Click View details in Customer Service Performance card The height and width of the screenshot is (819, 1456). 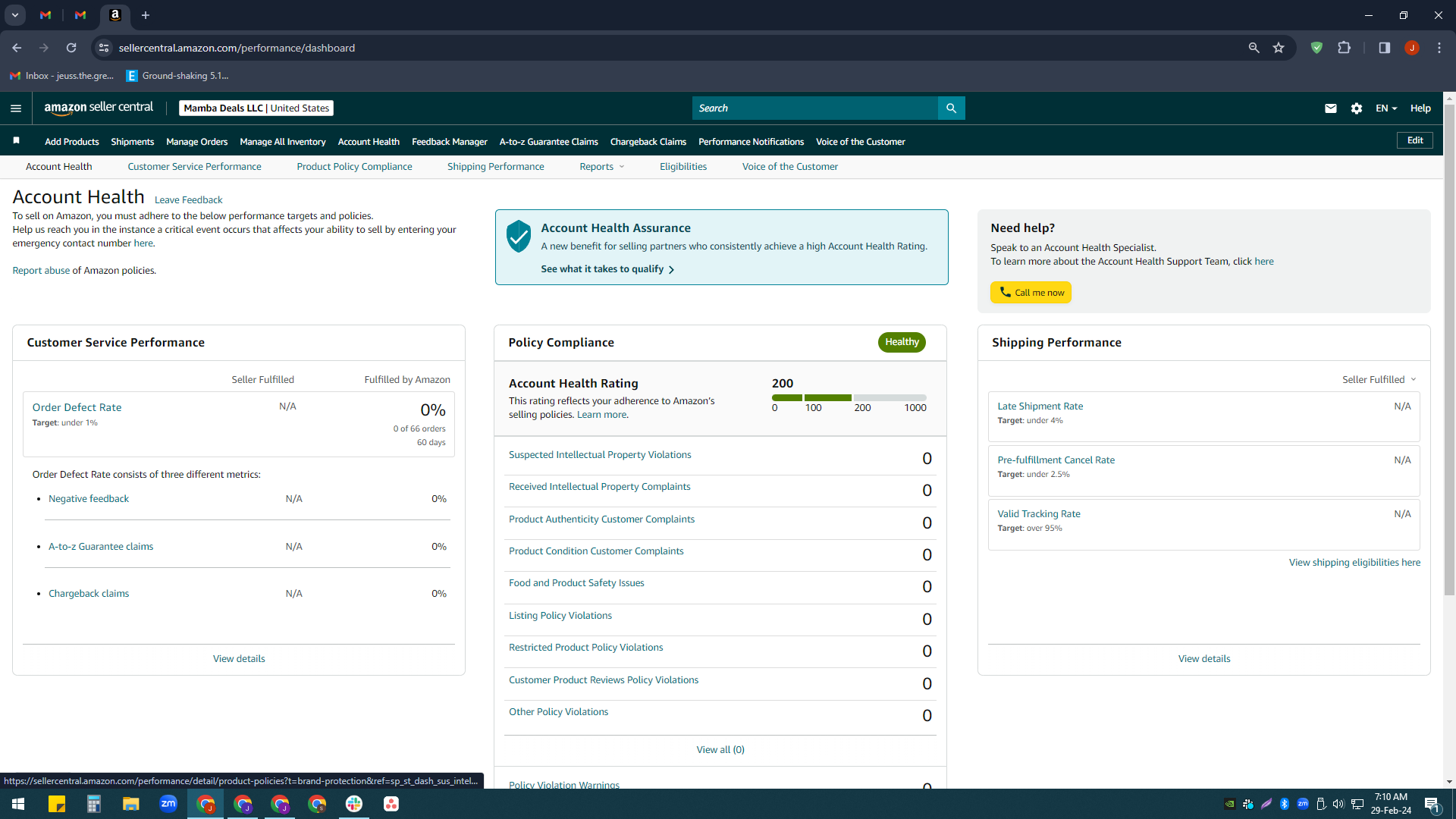pyautogui.click(x=239, y=659)
